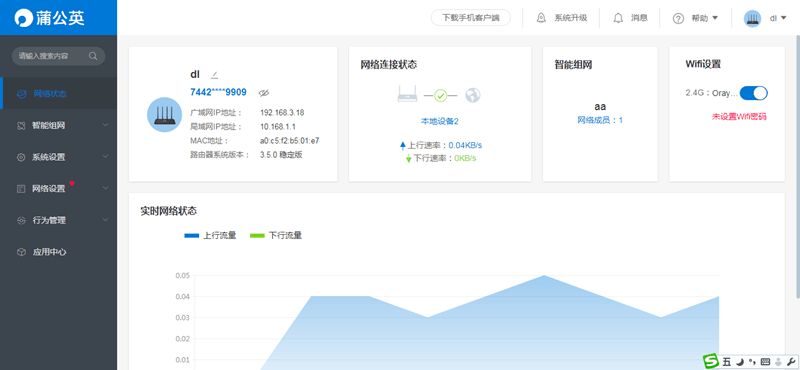Screen dimensions: 800x370
Task: Click the wrench icon in the IME toolbar
Action: [791, 362]
